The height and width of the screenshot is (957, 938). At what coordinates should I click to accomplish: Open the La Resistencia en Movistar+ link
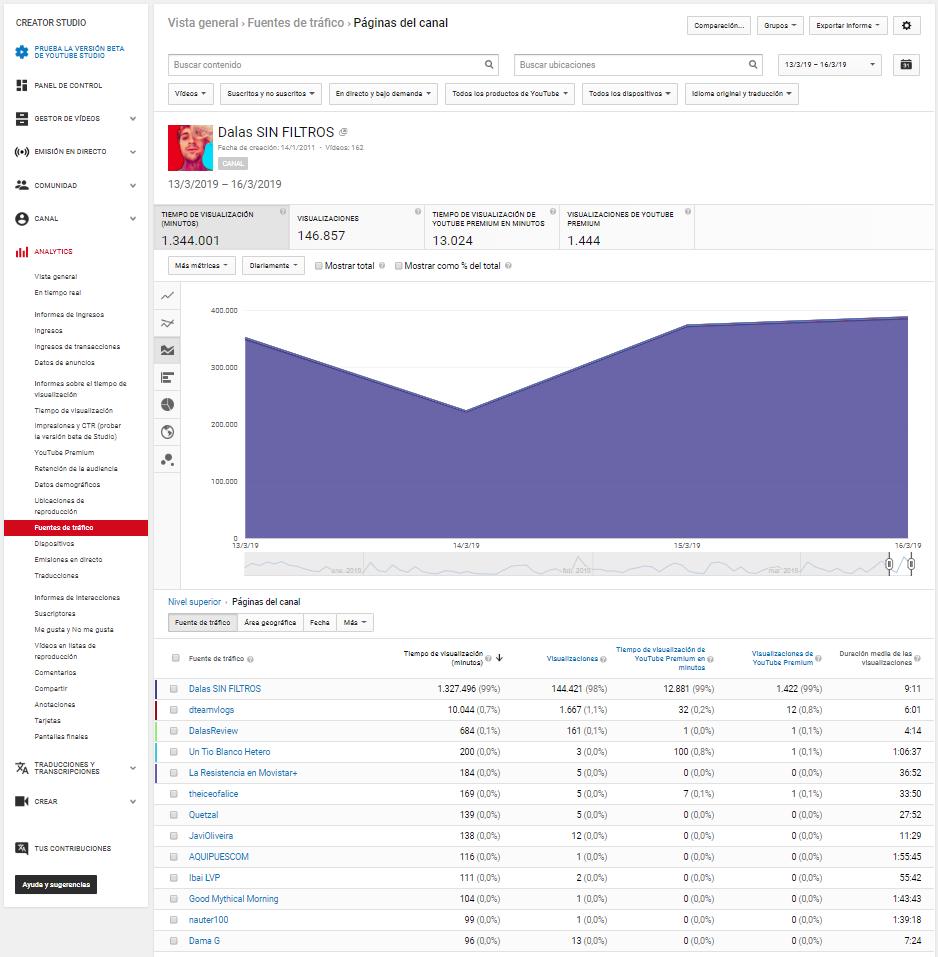(x=243, y=773)
